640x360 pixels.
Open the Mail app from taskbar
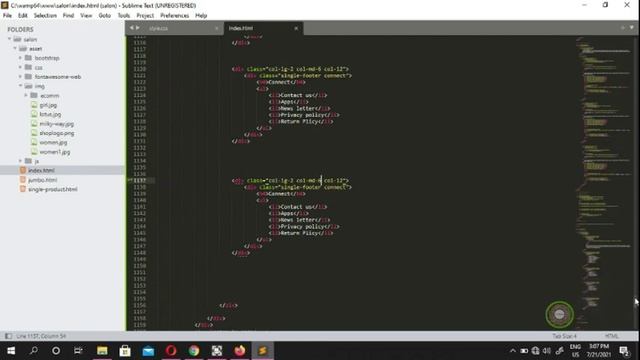click(x=148, y=351)
